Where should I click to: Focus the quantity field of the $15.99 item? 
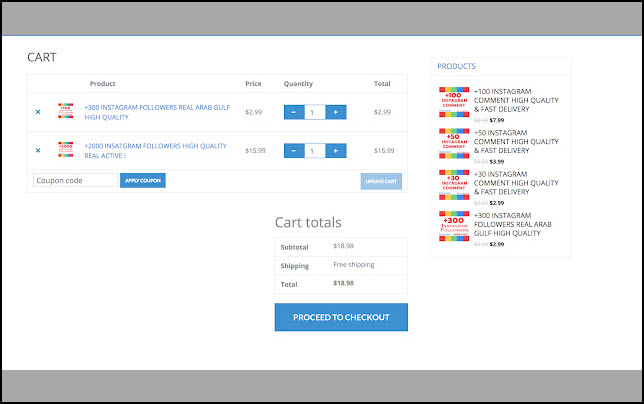pyautogui.click(x=315, y=151)
